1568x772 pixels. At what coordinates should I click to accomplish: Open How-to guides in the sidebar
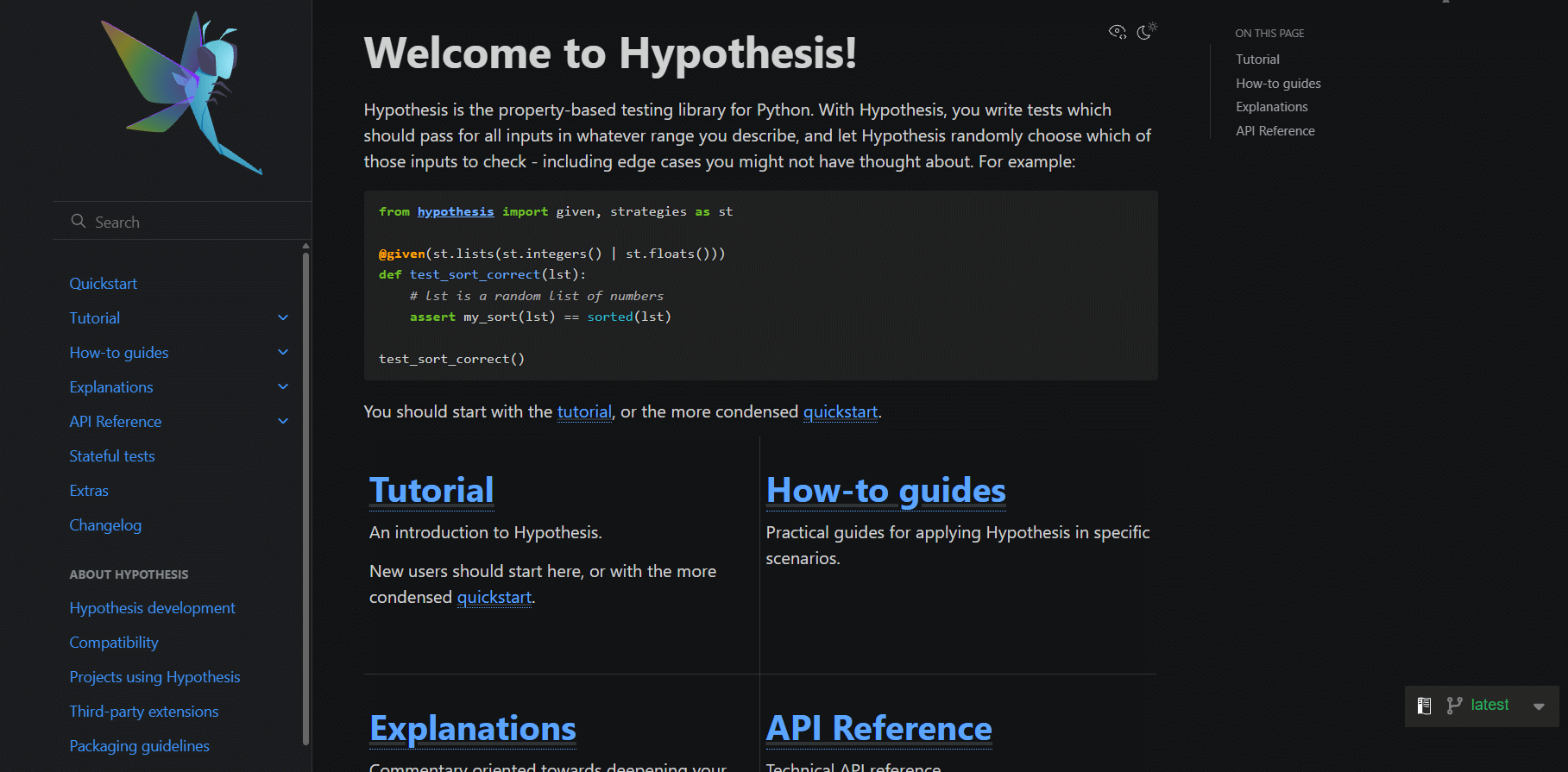pyautogui.click(x=118, y=353)
